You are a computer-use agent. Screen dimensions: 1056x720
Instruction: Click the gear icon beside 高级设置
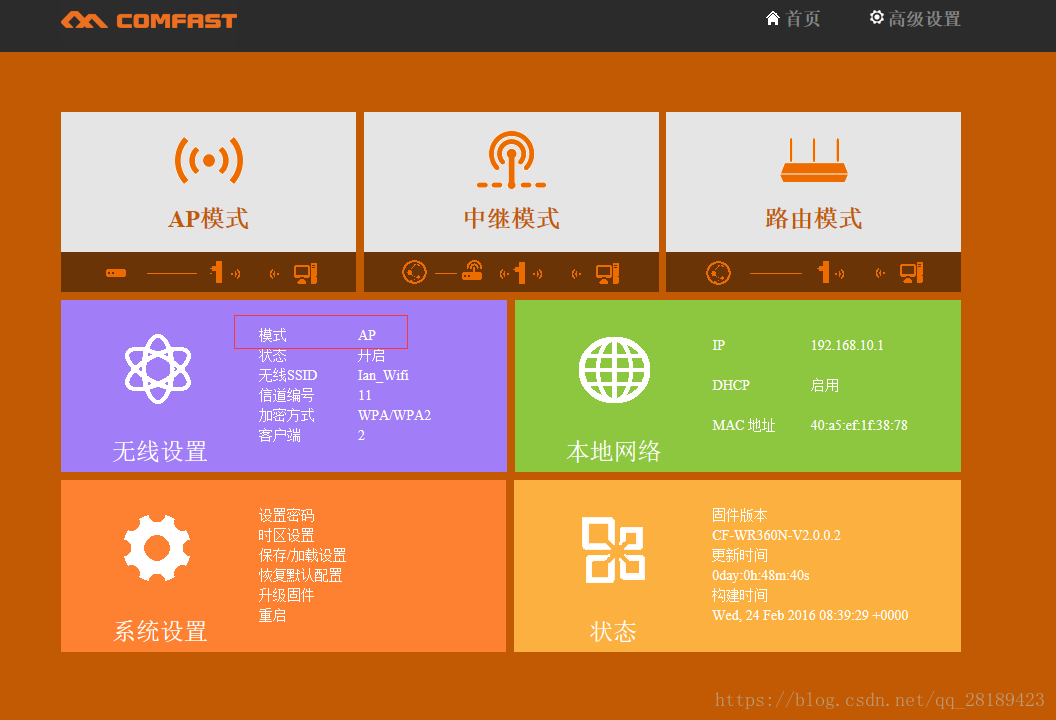pos(876,18)
